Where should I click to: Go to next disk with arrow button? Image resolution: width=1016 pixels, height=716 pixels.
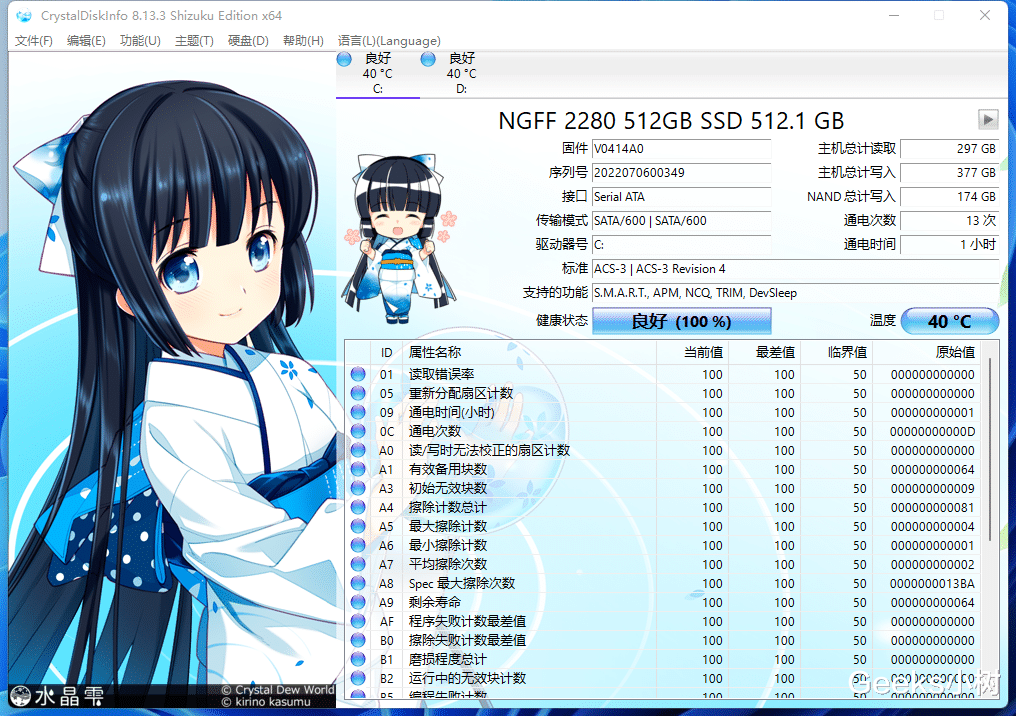pos(988,120)
